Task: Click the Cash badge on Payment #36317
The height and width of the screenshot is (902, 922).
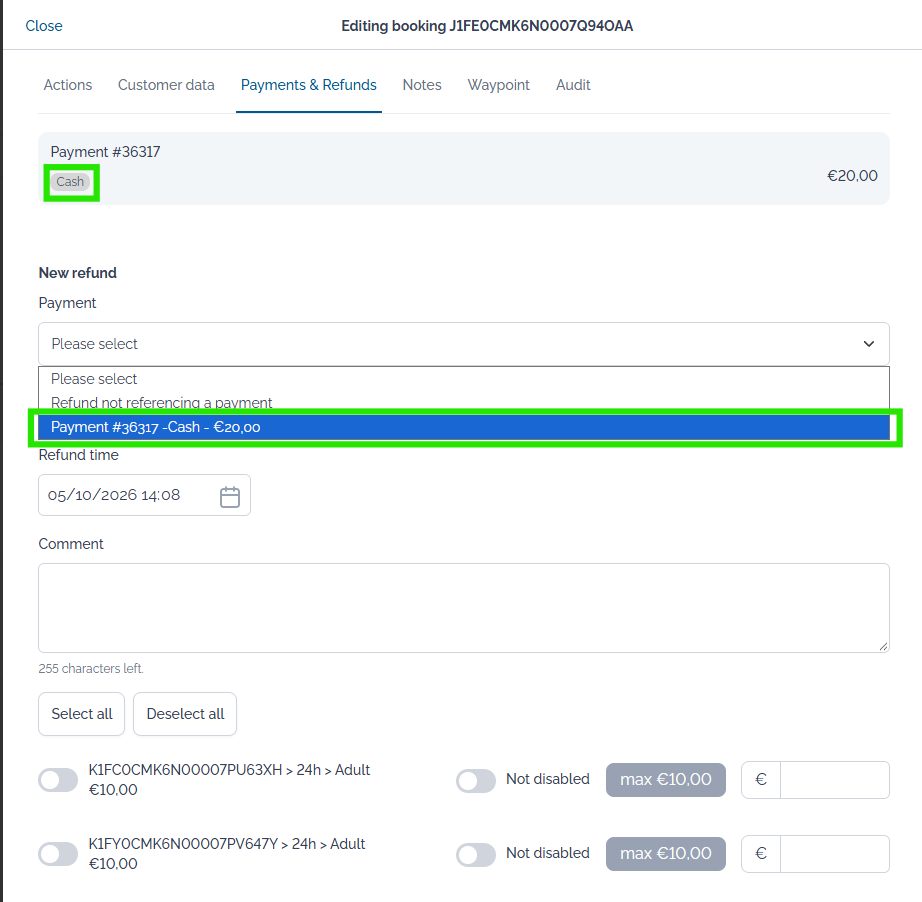Action: pyautogui.click(x=71, y=182)
